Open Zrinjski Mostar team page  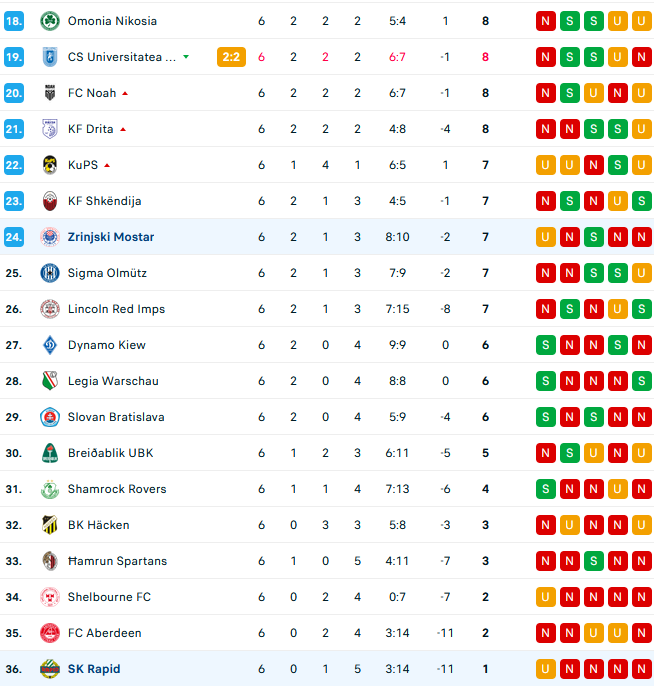pos(111,237)
